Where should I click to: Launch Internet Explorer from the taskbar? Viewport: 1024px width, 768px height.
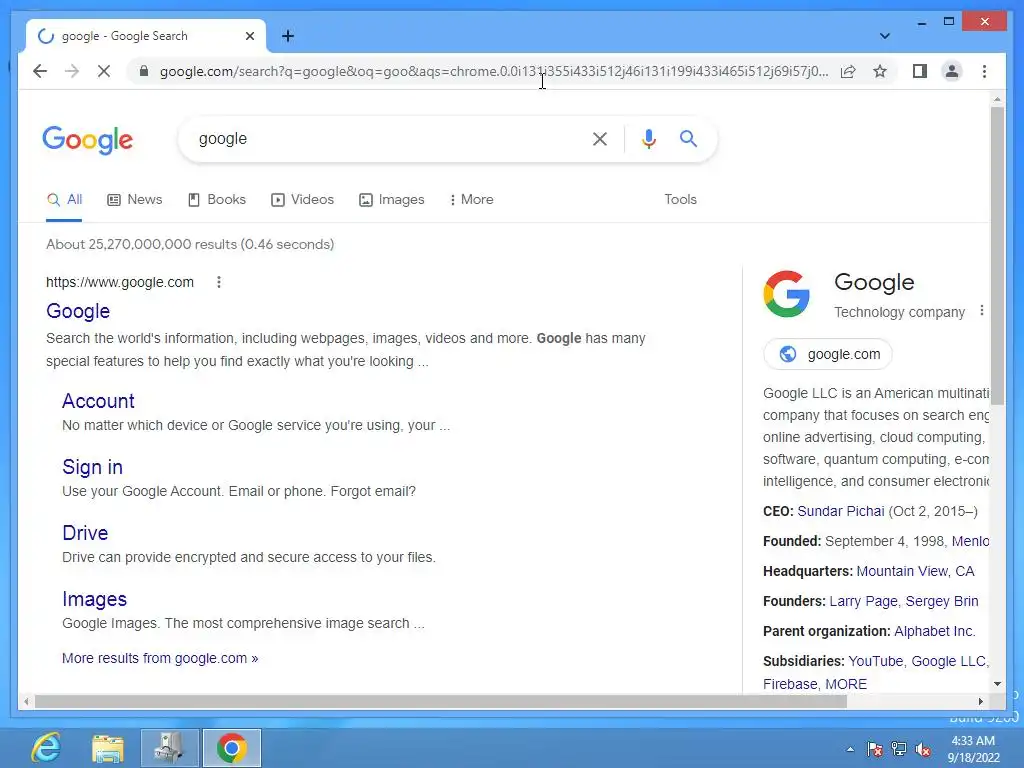pyautogui.click(x=46, y=748)
